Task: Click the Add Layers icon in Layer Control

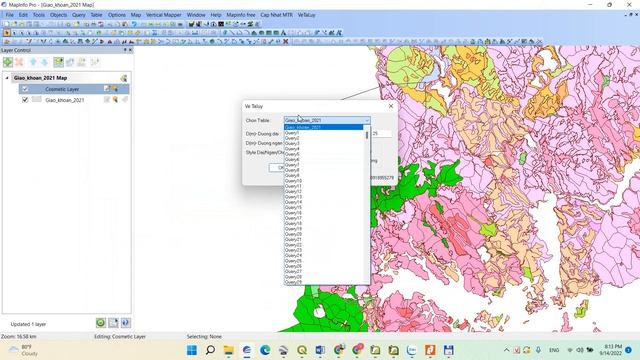Action: (8, 62)
